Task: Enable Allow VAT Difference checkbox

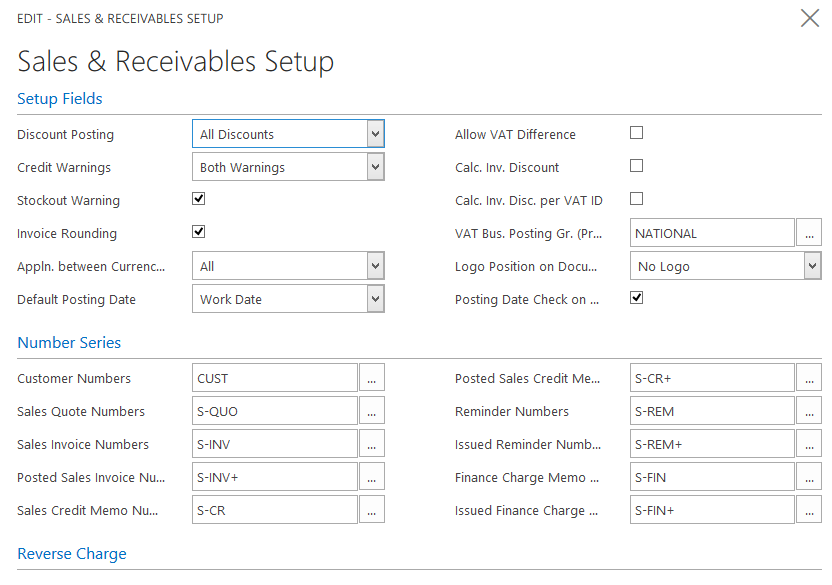Action: (x=636, y=133)
